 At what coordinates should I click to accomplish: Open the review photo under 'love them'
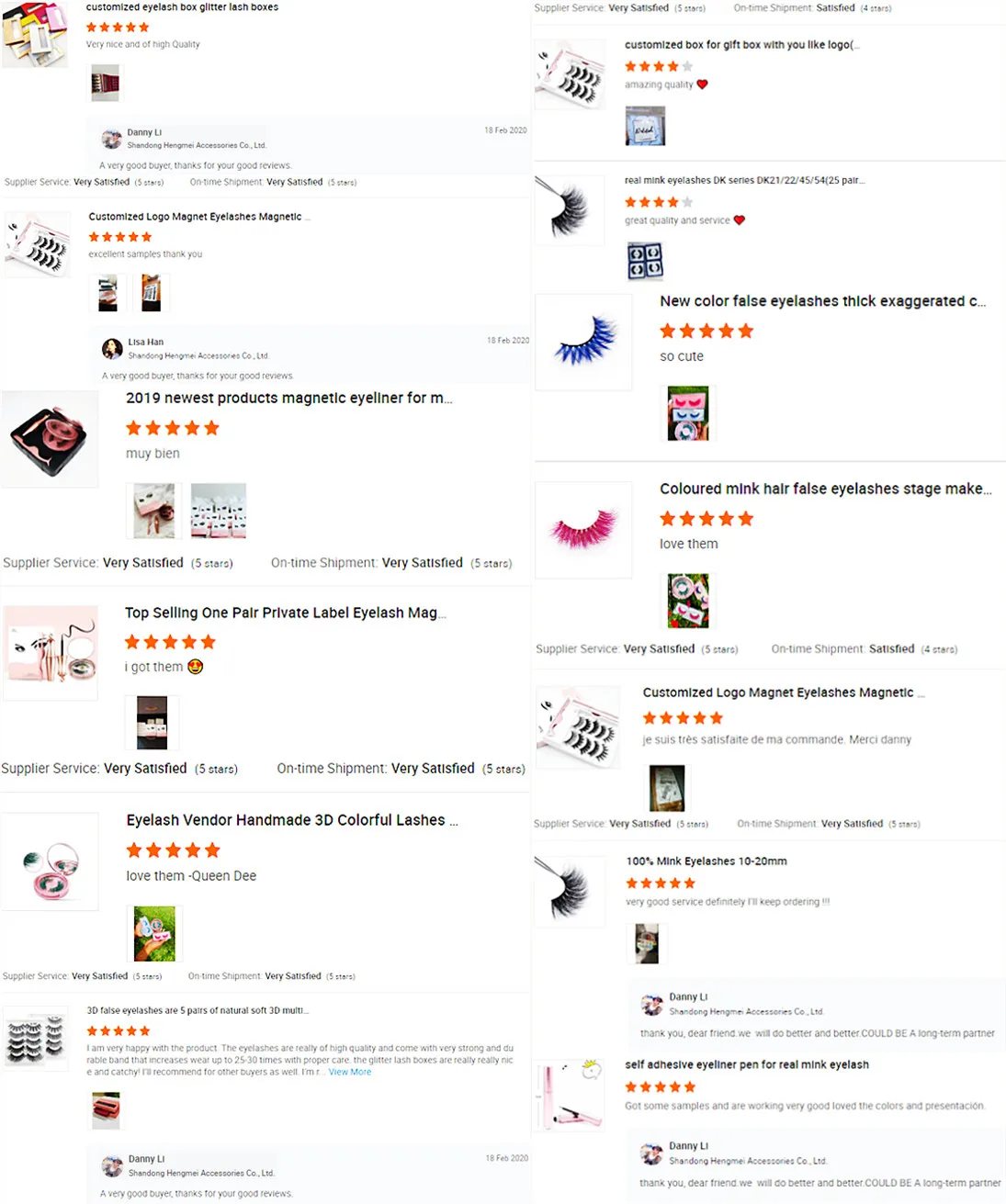tap(688, 601)
